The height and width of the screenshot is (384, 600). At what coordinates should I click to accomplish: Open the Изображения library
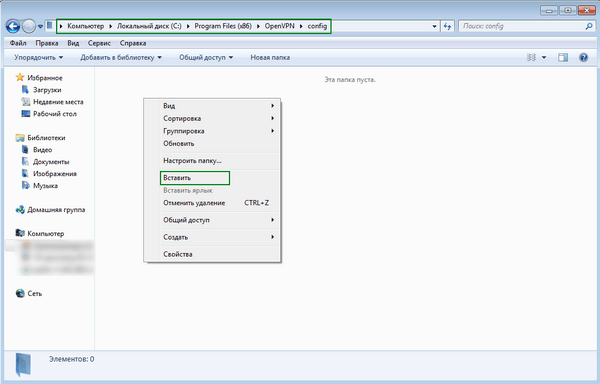[55, 174]
